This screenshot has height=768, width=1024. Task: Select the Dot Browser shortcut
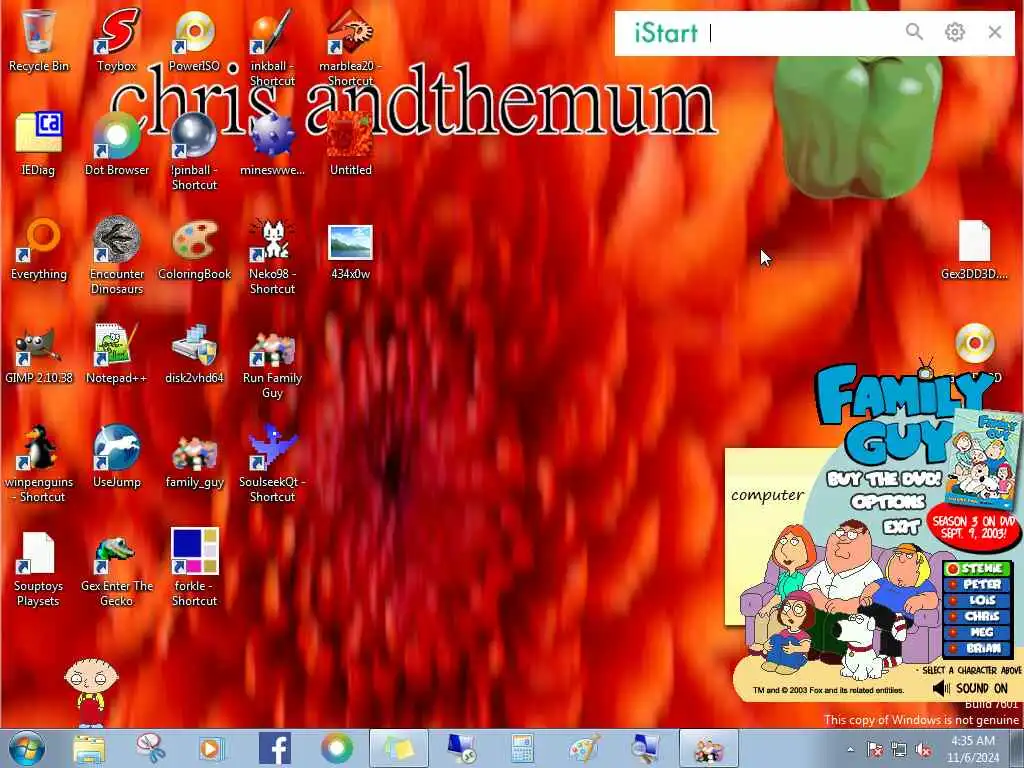[117, 135]
